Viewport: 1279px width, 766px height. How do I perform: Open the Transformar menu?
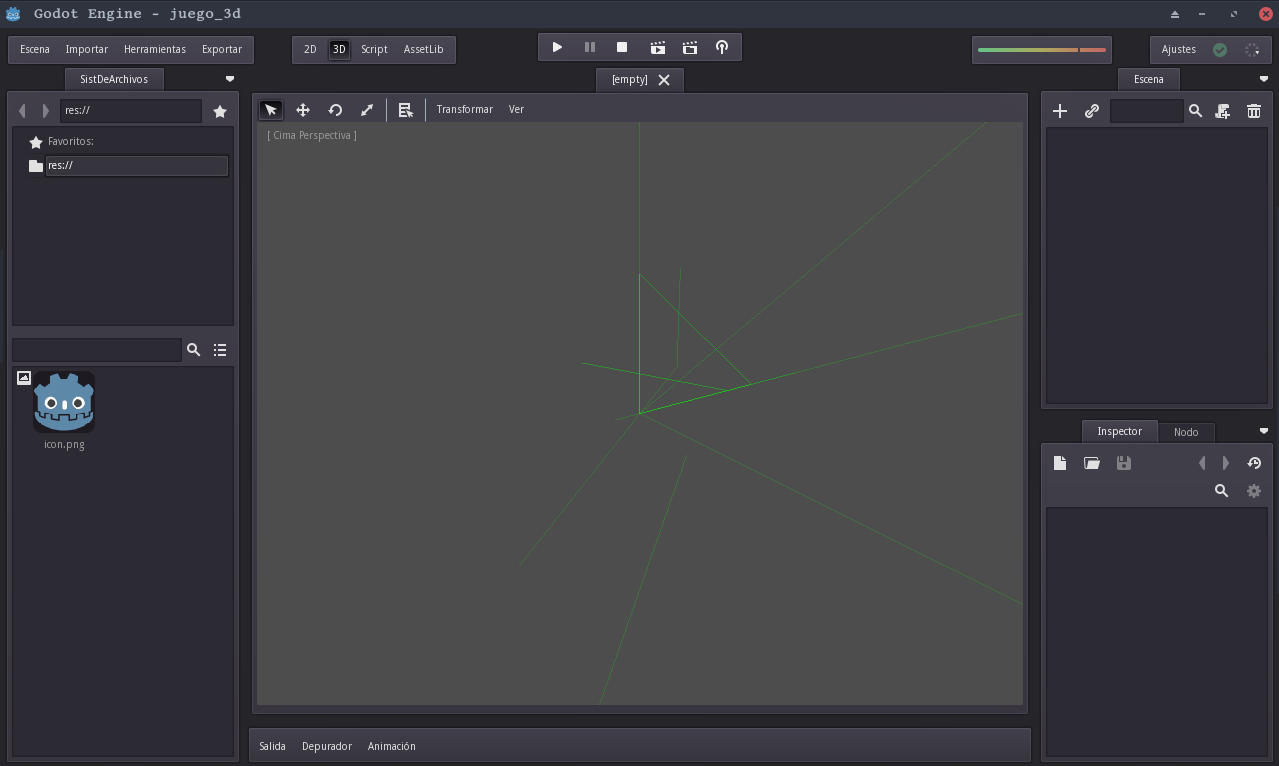point(465,110)
